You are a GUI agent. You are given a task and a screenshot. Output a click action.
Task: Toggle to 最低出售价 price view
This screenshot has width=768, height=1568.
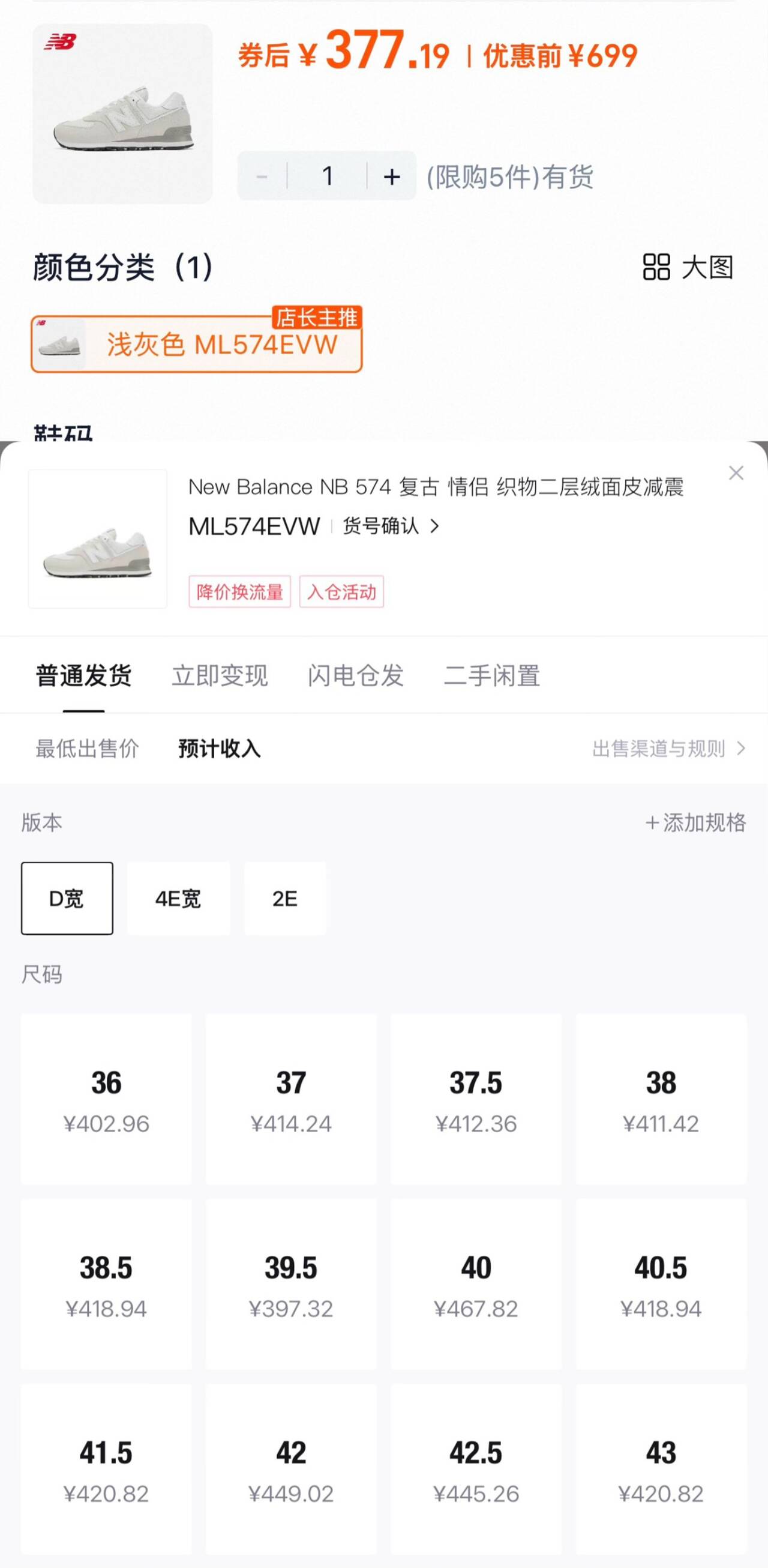click(87, 748)
